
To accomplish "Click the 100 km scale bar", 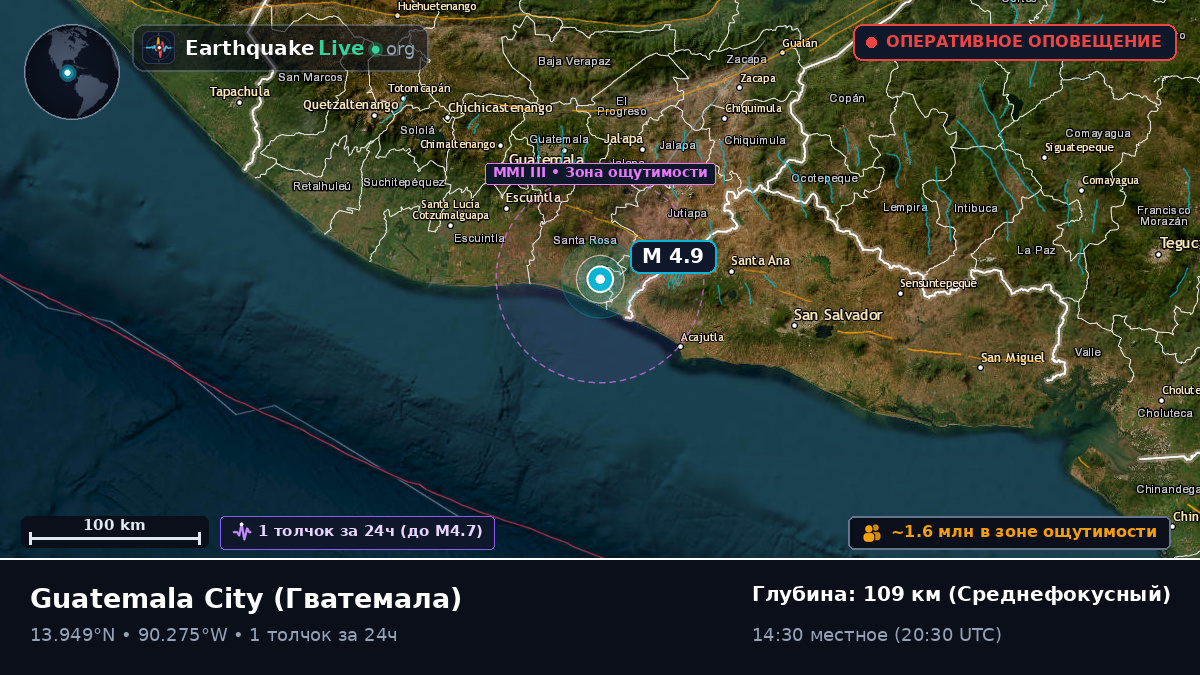I will tap(115, 532).
